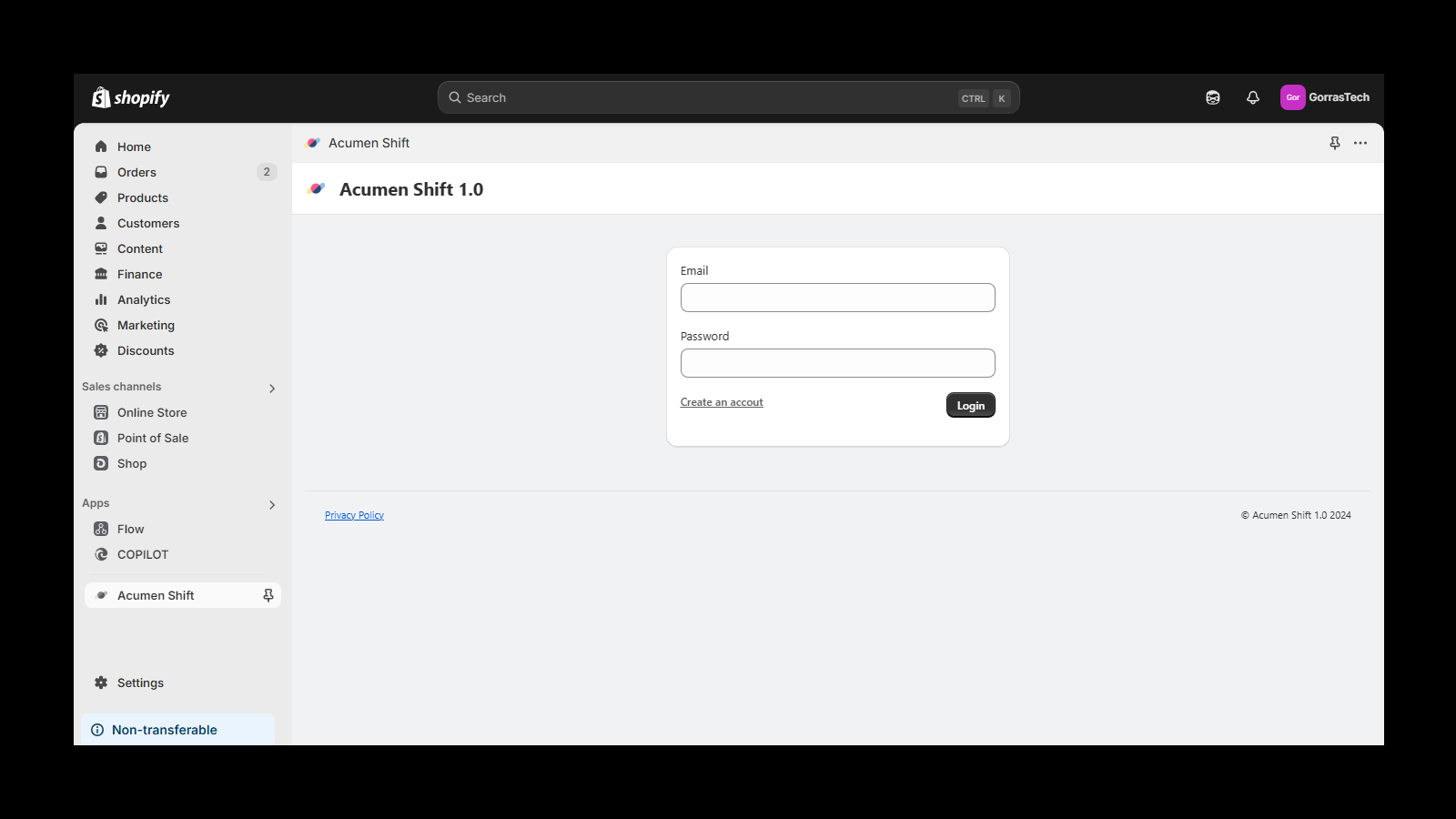Viewport: 1456px width, 819px height.
Task: Unpin Acumen Shift from the sidebar
Action: pyautogui.click(x=268, y=595)
